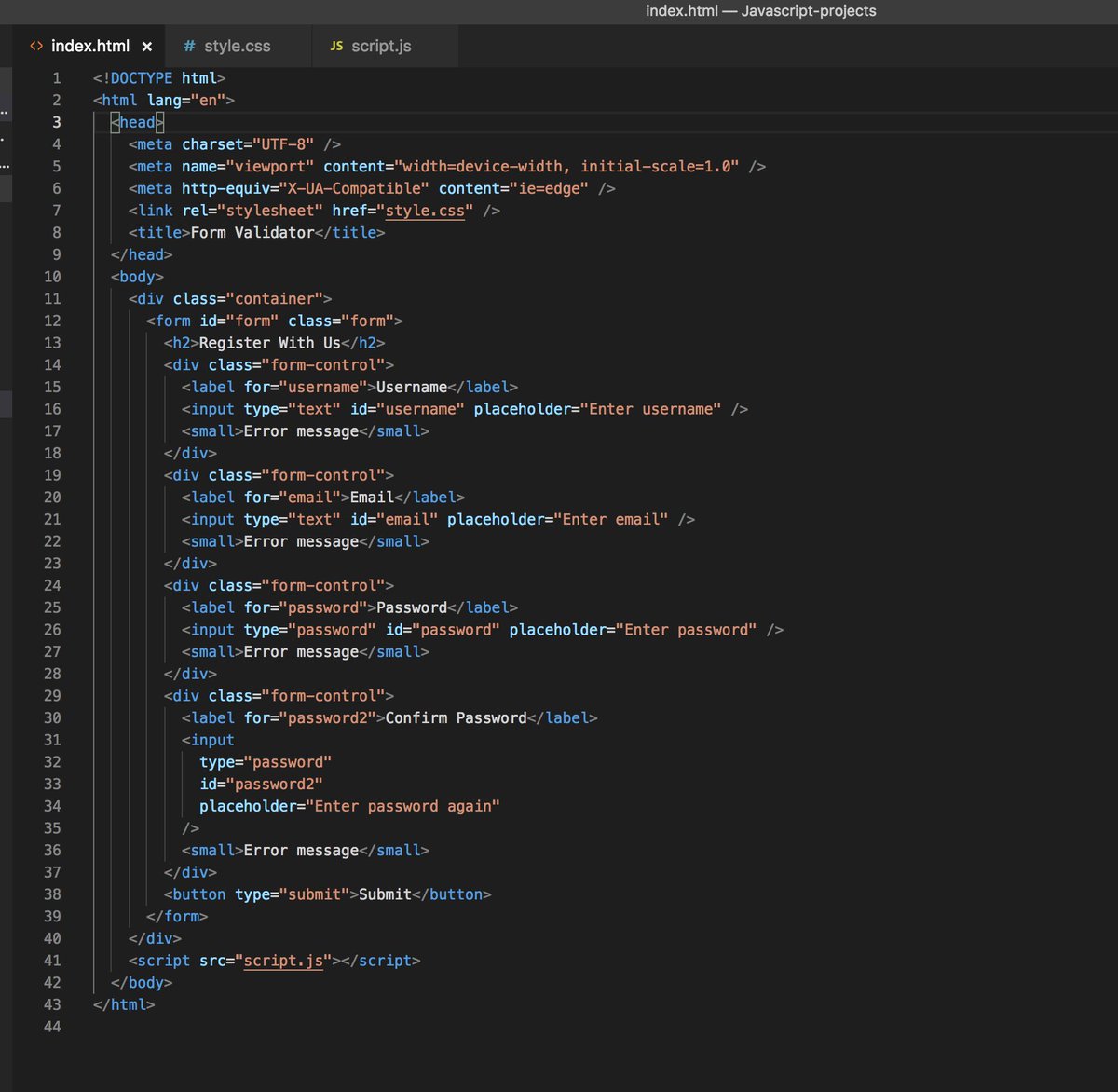This screenshot has height=1092, width=1118.
Task: Click the "Submit" button text on line 38
Action: (385, 894)
